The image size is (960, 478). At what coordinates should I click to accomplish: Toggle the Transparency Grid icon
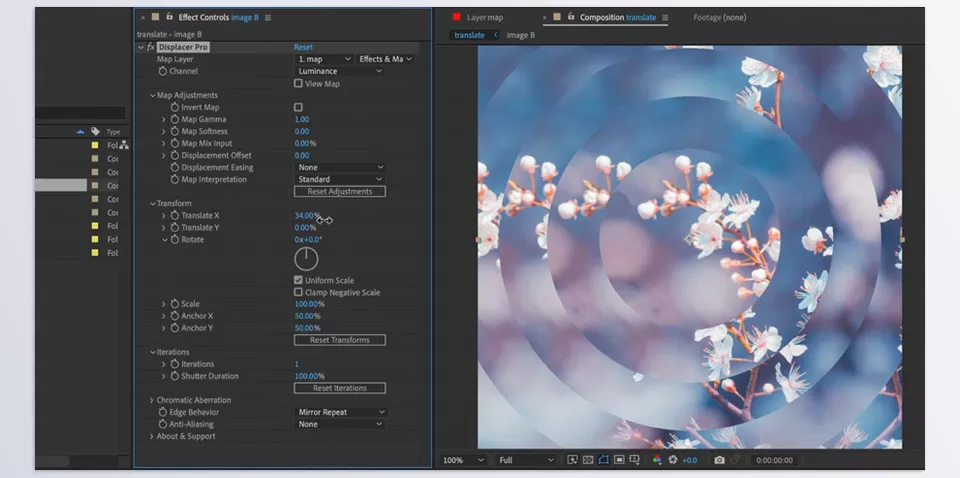pos(588,460)
